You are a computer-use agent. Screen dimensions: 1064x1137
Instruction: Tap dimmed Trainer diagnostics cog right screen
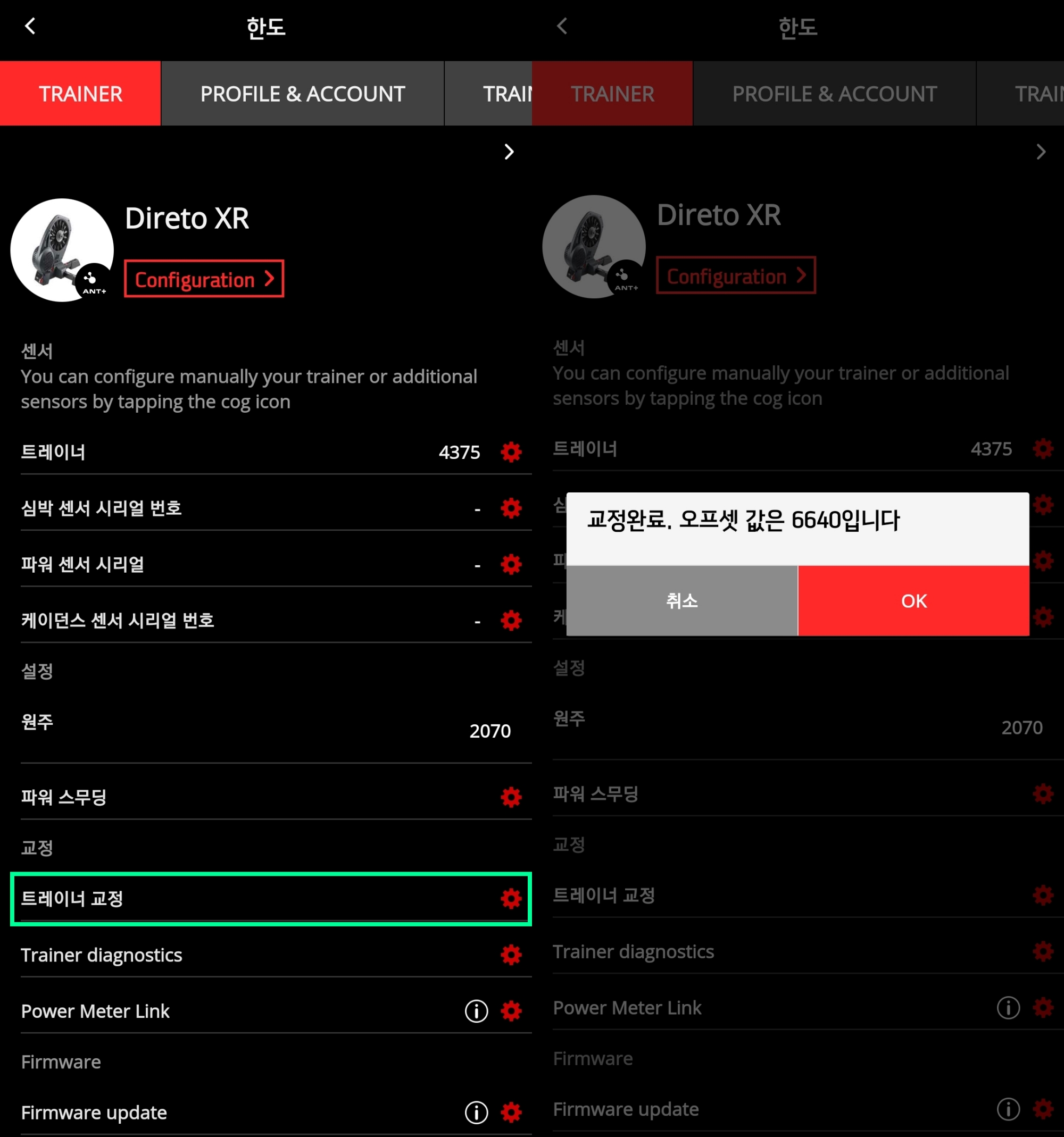[x=1043, y=951]
